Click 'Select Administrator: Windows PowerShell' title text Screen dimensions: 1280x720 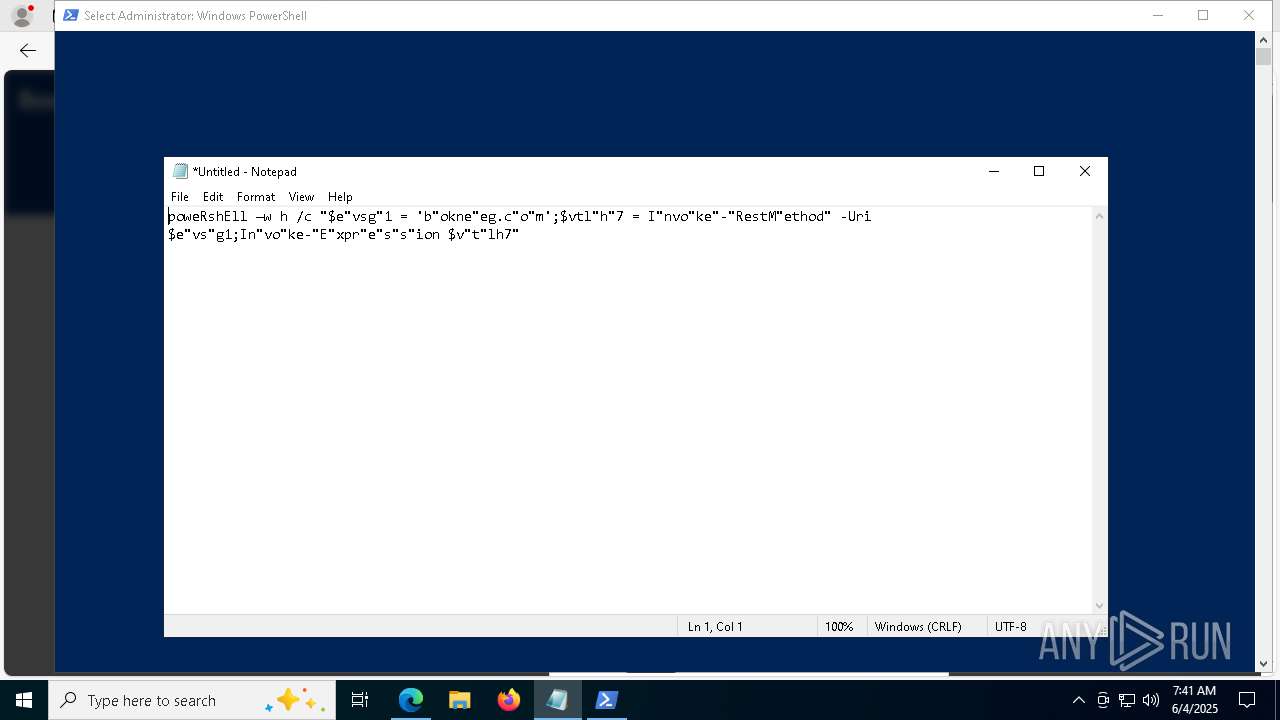[195, 15]
